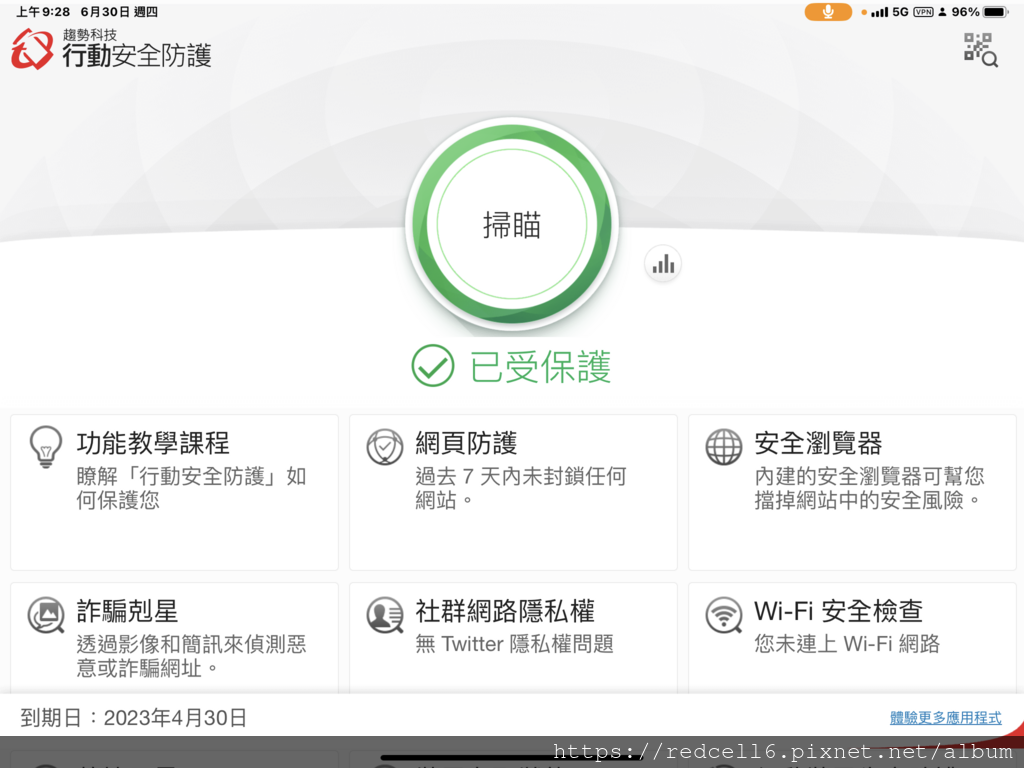Open the Wi-Fi 安全檢查 icon
This screenshot has height=768, width=1024.
724,615
